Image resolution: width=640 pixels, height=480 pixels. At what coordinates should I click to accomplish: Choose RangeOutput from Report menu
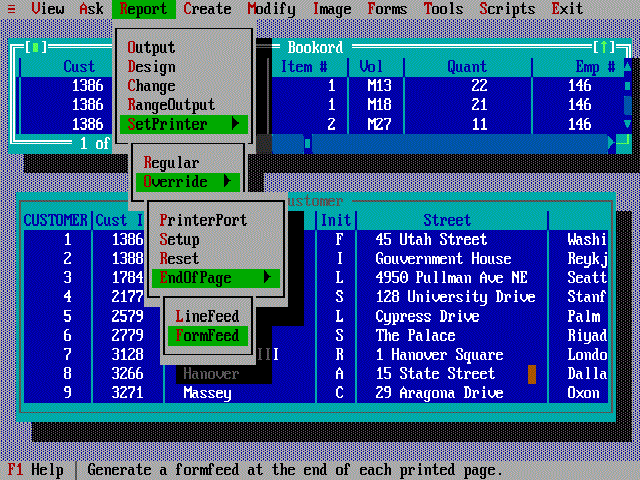coord(171,105)
